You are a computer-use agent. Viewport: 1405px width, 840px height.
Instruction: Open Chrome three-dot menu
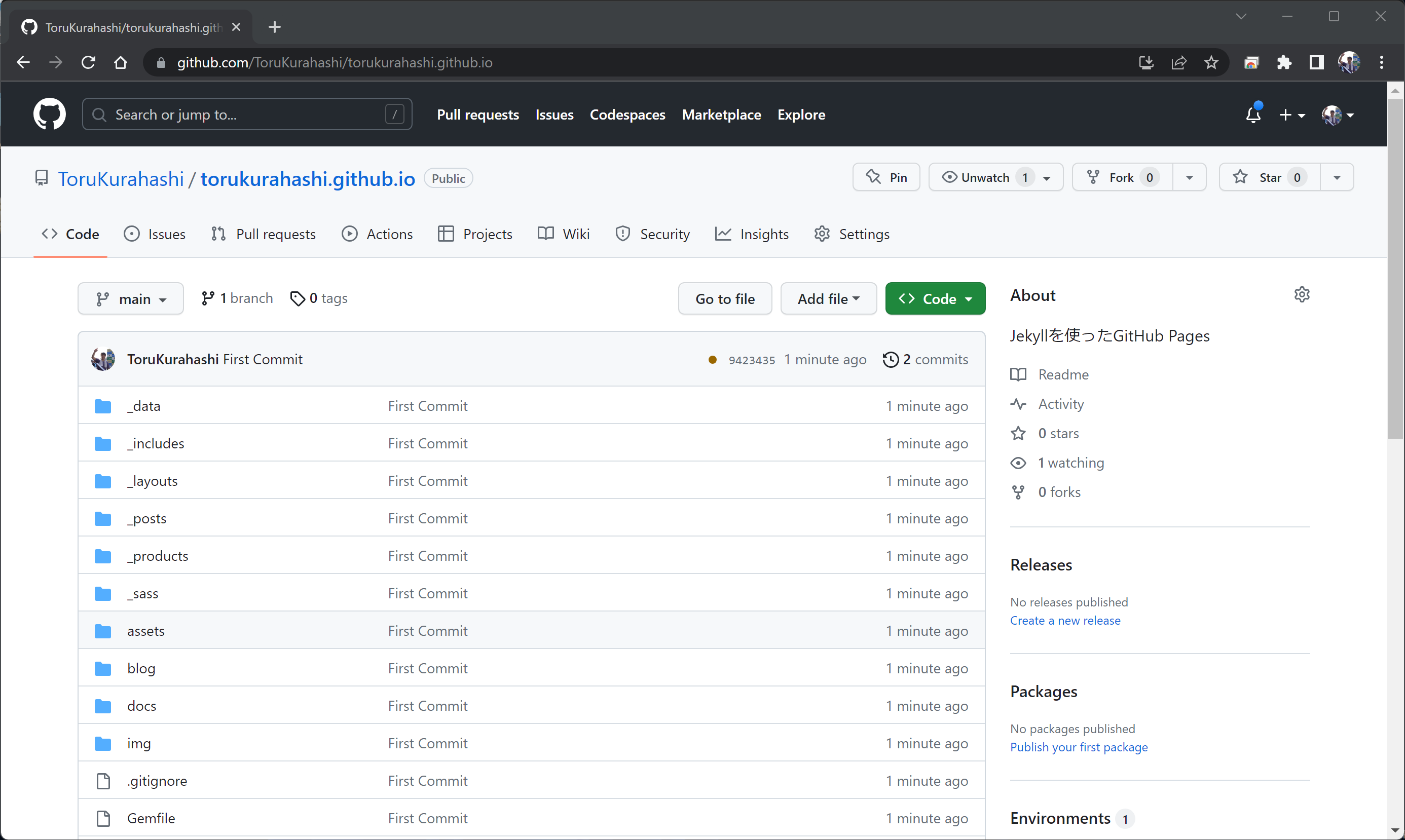click(1381, 62)
